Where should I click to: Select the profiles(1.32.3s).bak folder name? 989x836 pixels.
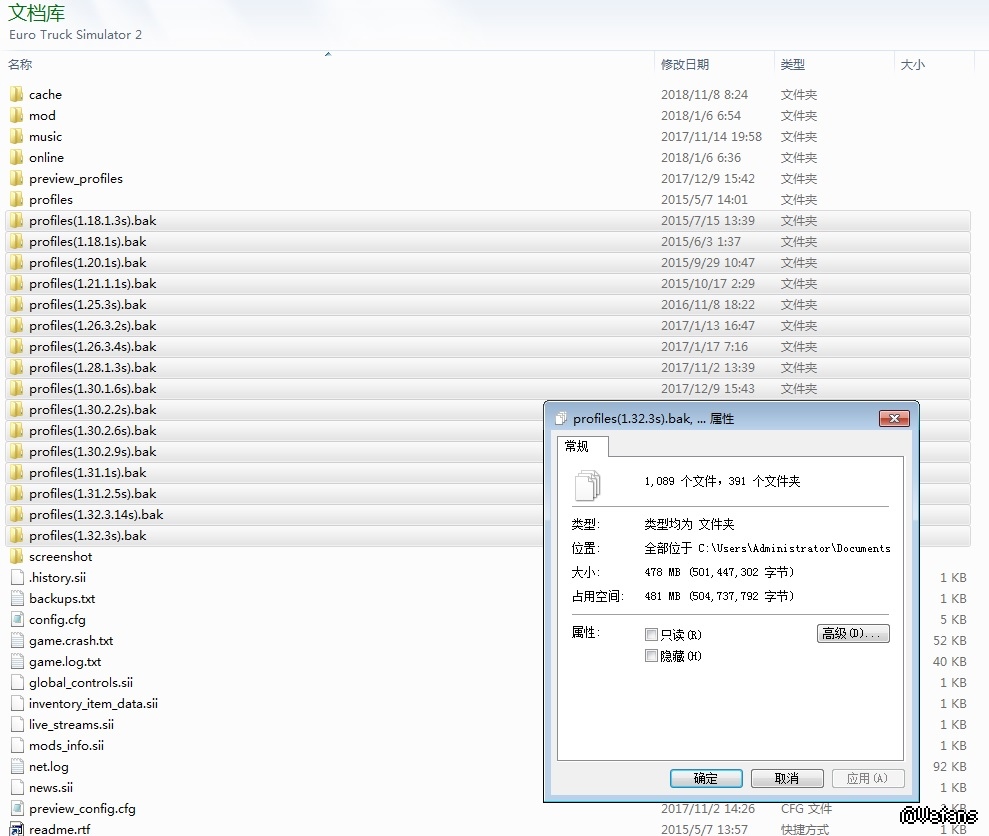point(88,536)
